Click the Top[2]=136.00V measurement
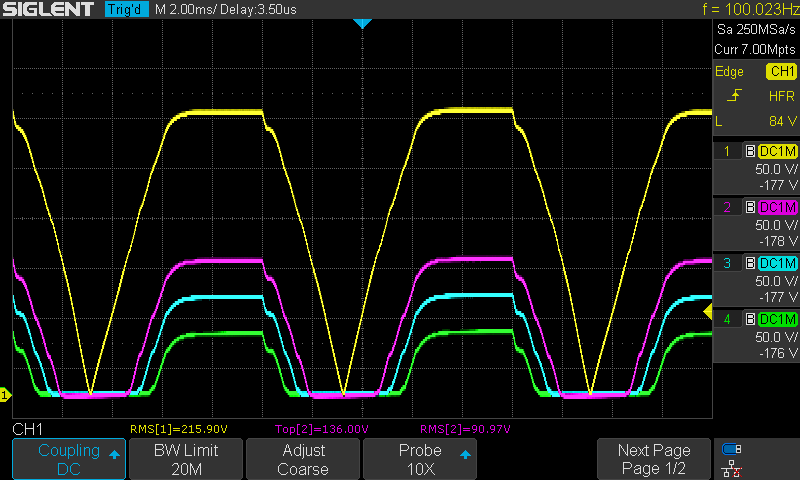Image resolution: width=800 pixels, height=480 pixels. coord(321,429)
